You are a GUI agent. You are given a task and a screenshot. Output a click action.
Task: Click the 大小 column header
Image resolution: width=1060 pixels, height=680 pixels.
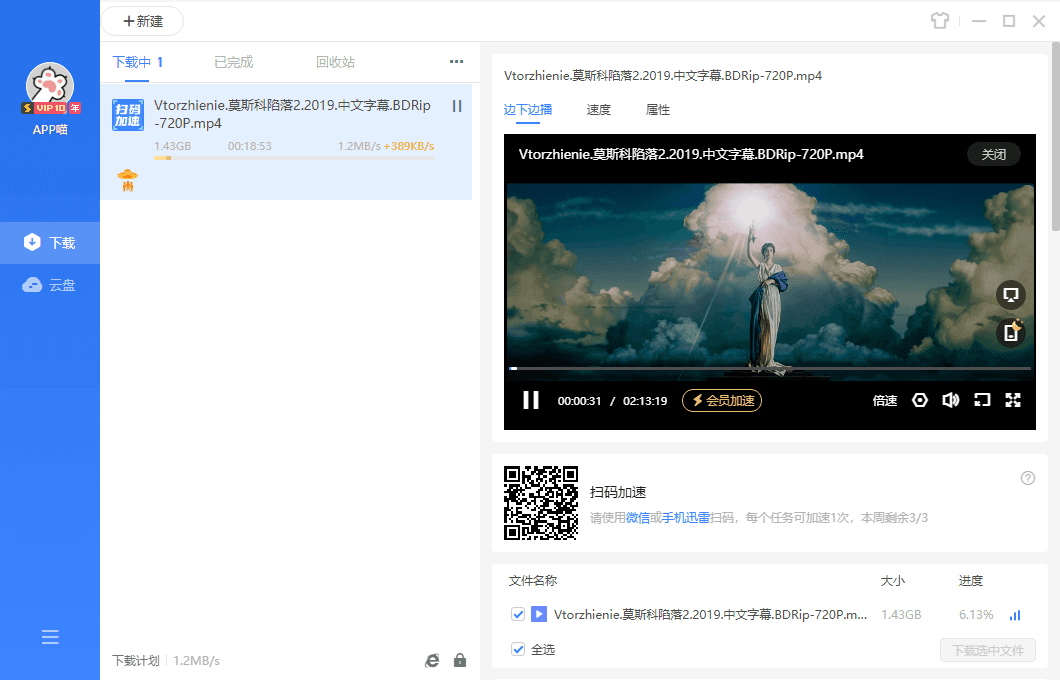[x=892, y=581]
